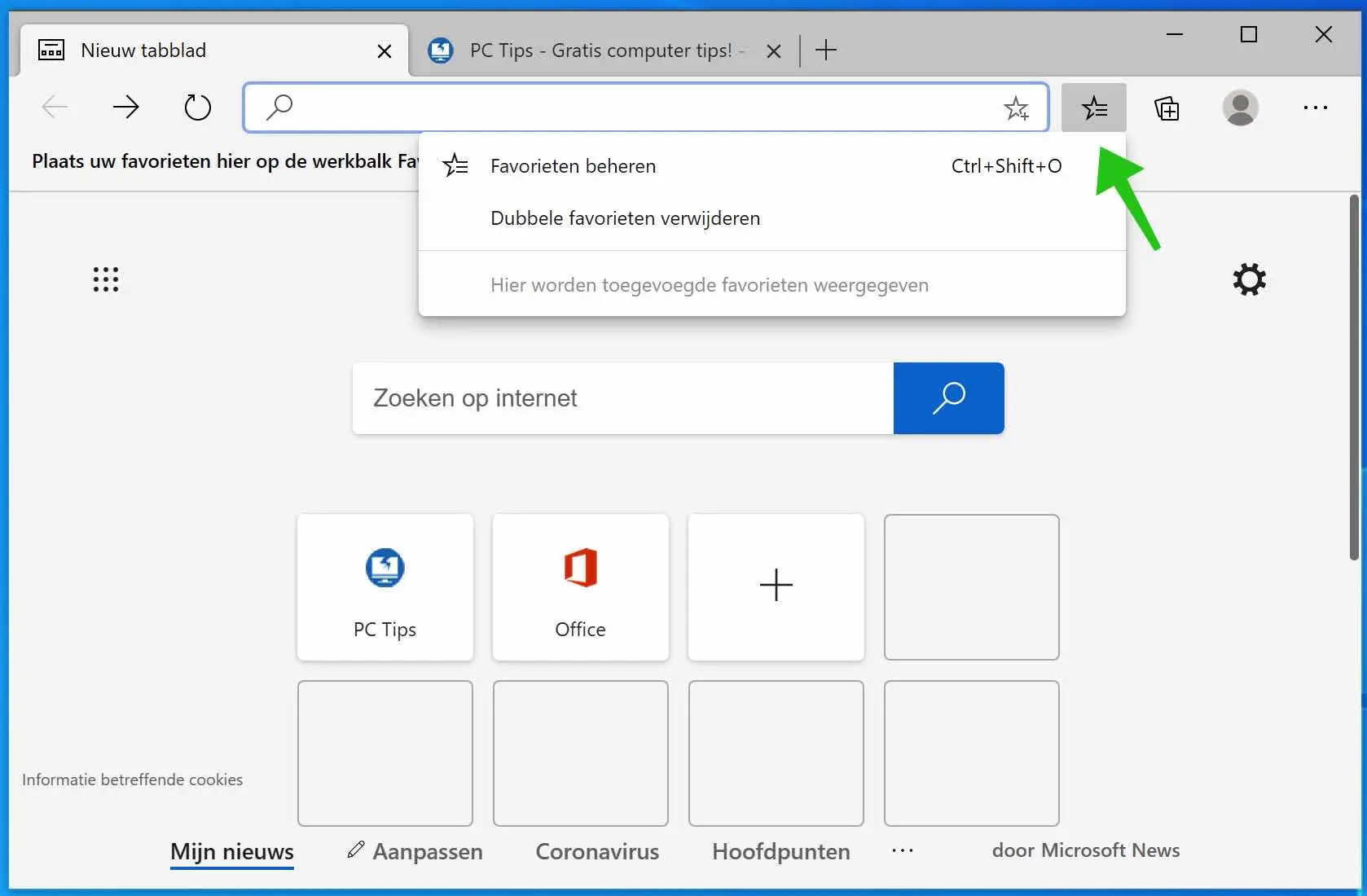Select the Mijn nieuws feed tab

[x=232, y=851]
